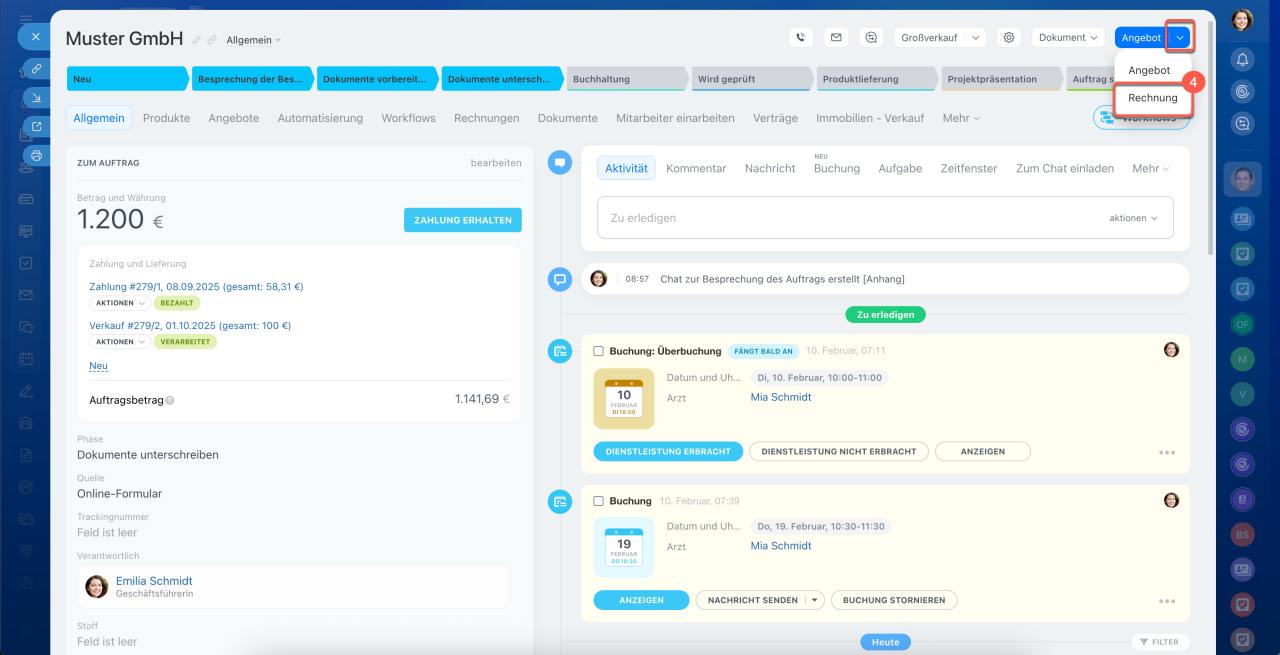Screen dimensions: 1280x655
Task: Open the Emilia Schmidt profile link
Action: point(154,581)
